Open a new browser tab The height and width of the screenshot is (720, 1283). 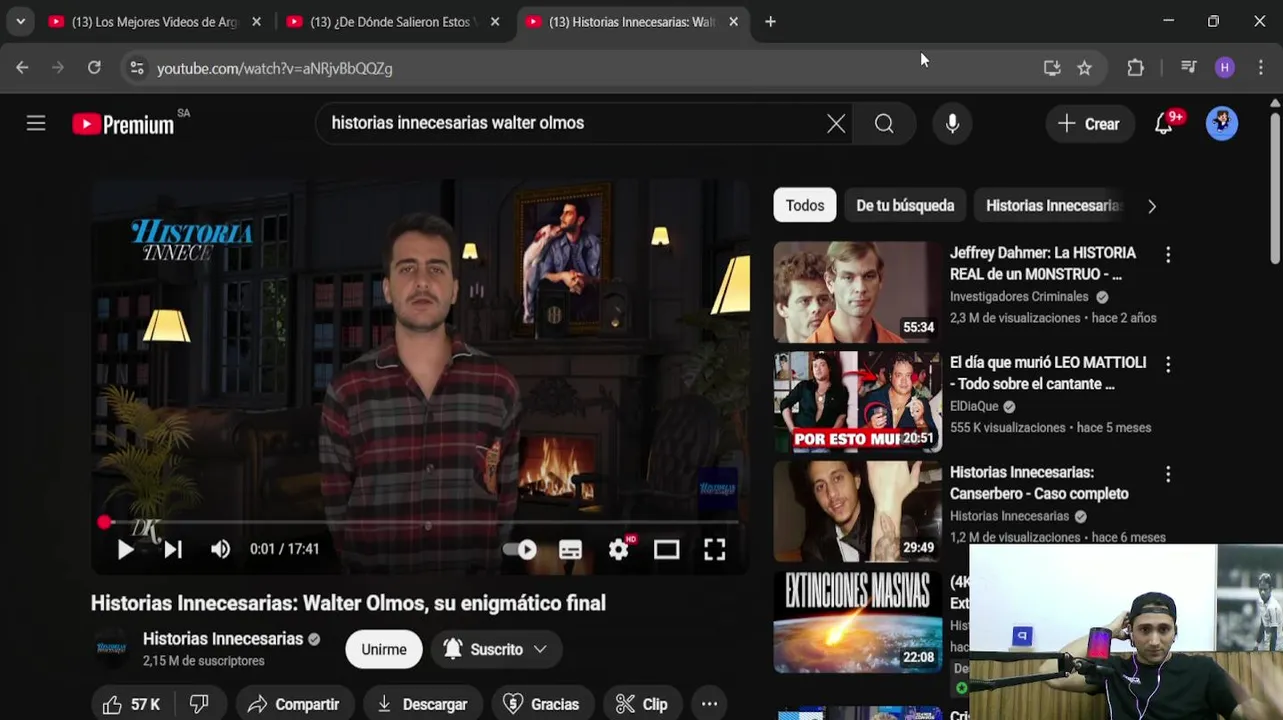tap(770, 22)
